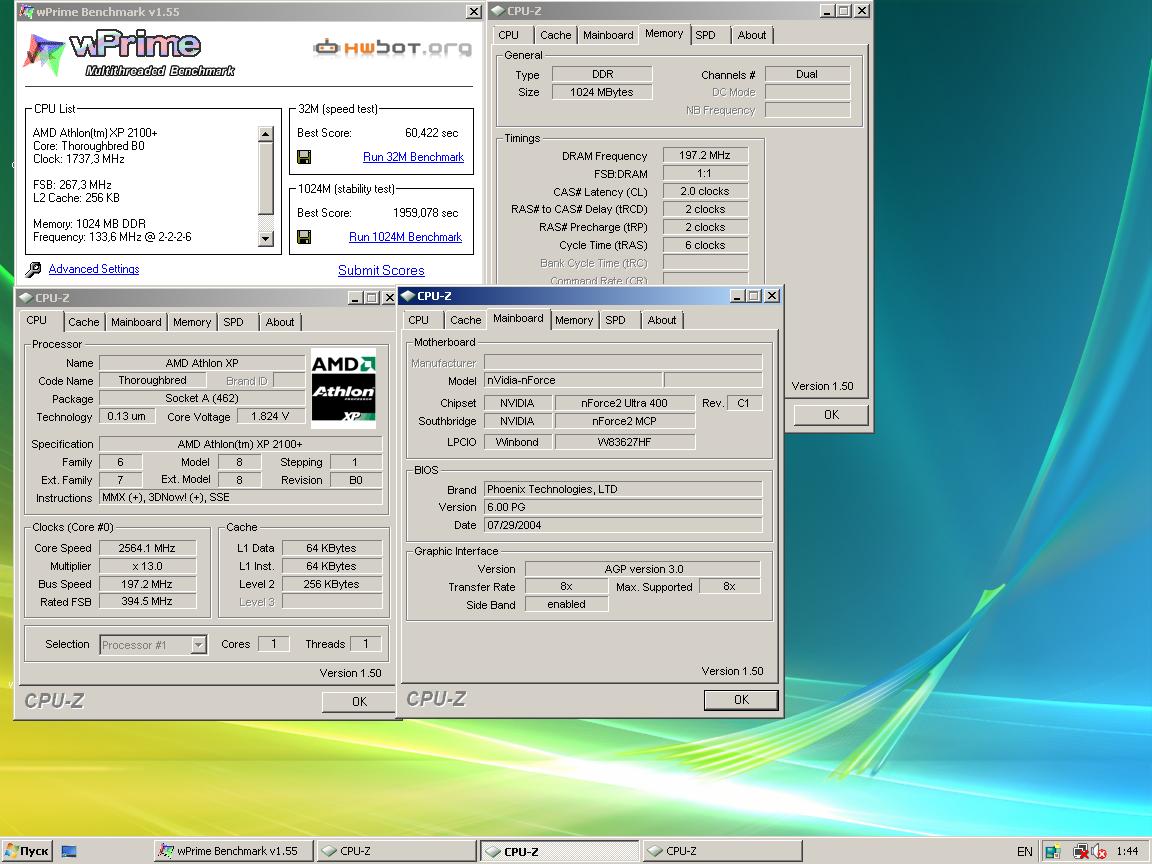Click the Thoroughbred code name field
Screen dimensions: 1152x864
click(152, 380)
